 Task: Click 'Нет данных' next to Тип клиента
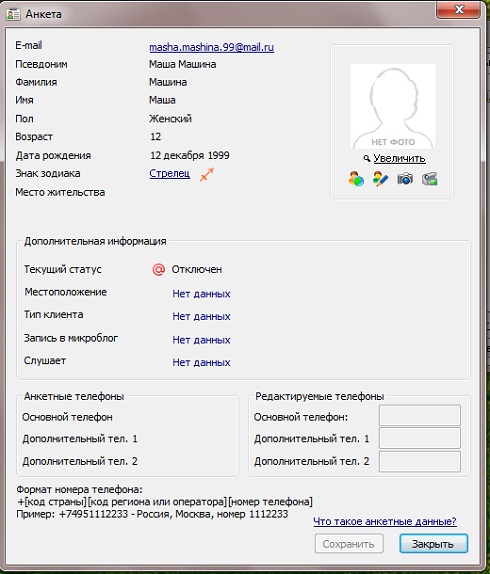201,316
